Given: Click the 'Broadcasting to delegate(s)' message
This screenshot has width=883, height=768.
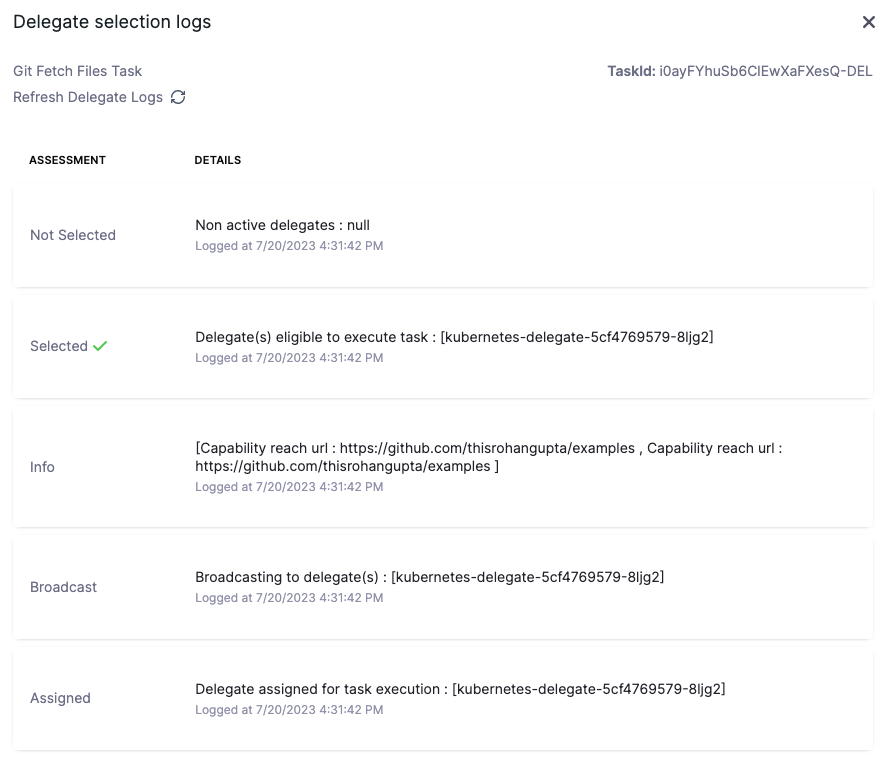Looking at the screenshot, I should pyautogui.click(x=429, y=577).
